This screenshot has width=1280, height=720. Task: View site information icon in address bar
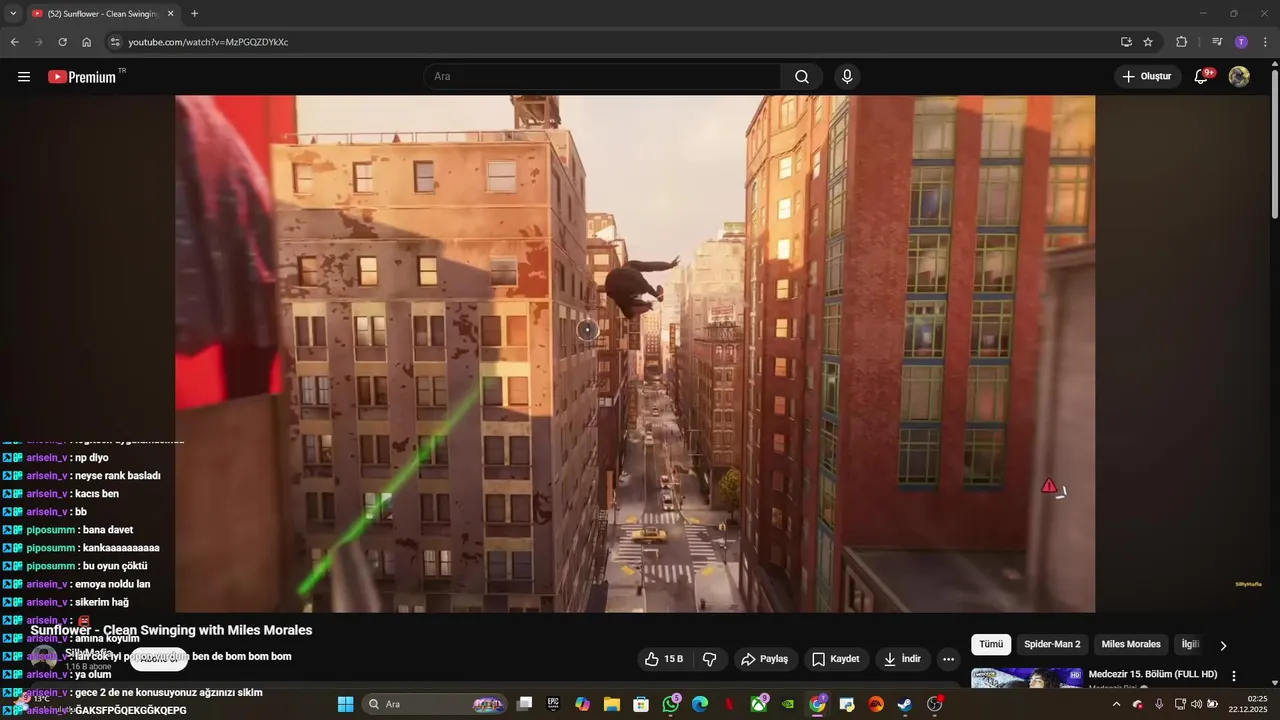pyautogui.click(x=115, y=42)
